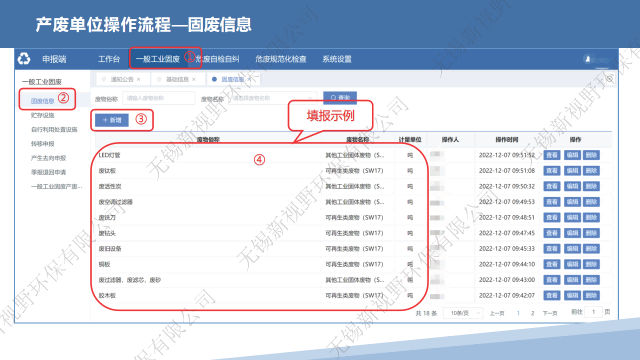Edit the 废钛板 row via 编辑

572,171
